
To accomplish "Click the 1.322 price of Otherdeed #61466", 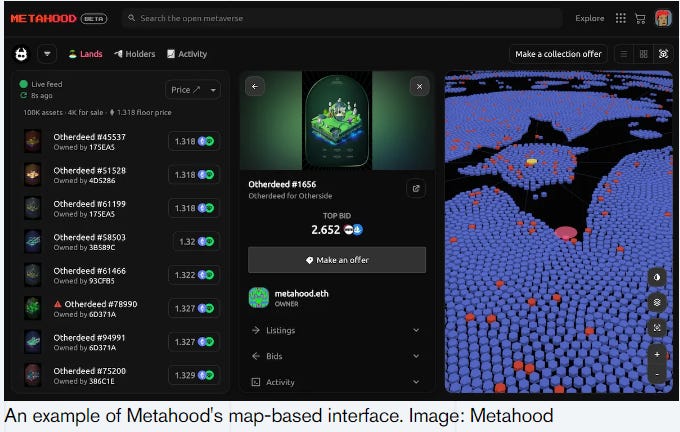I will (194, 275).
